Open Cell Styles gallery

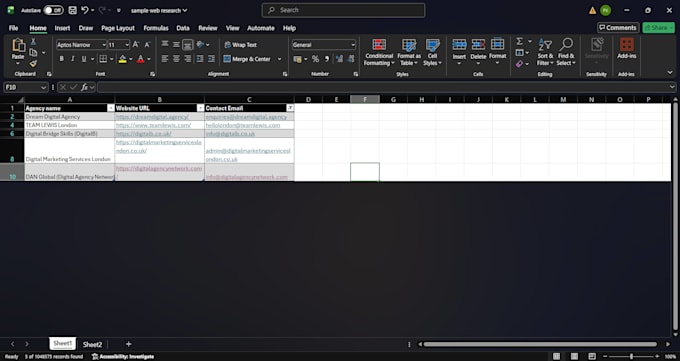pos(432,52)
